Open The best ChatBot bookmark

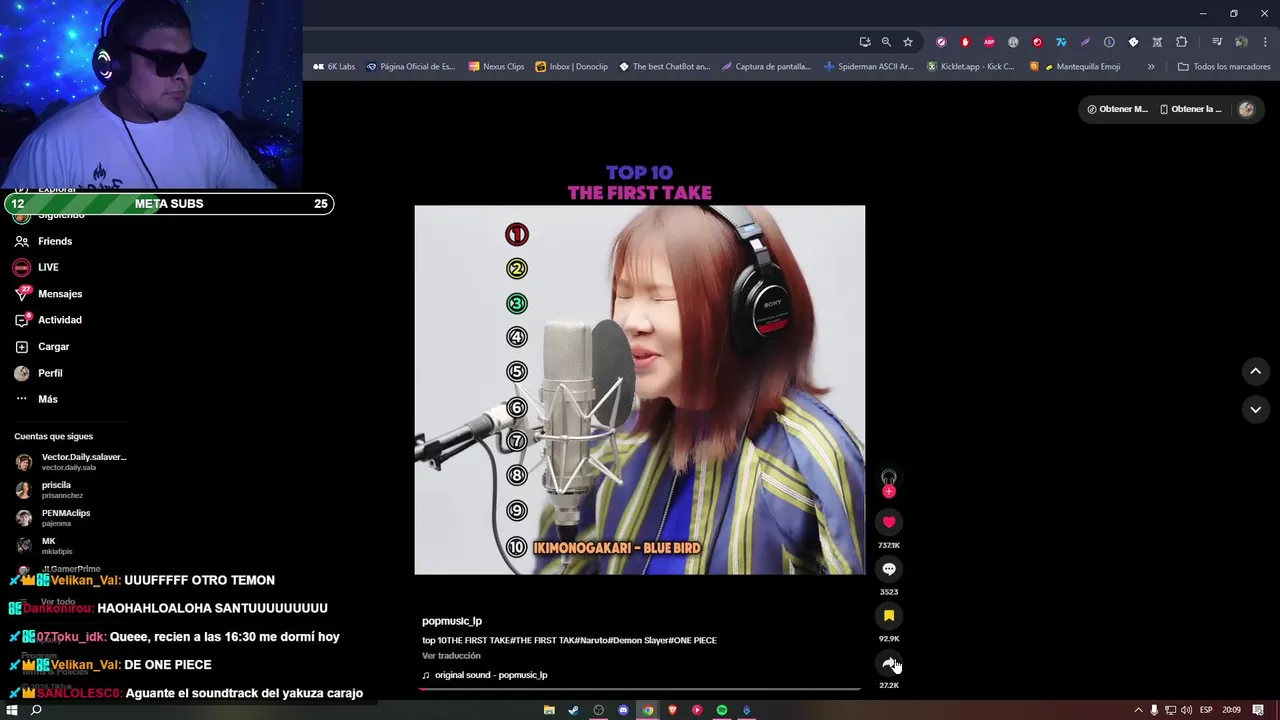(664, 67)
